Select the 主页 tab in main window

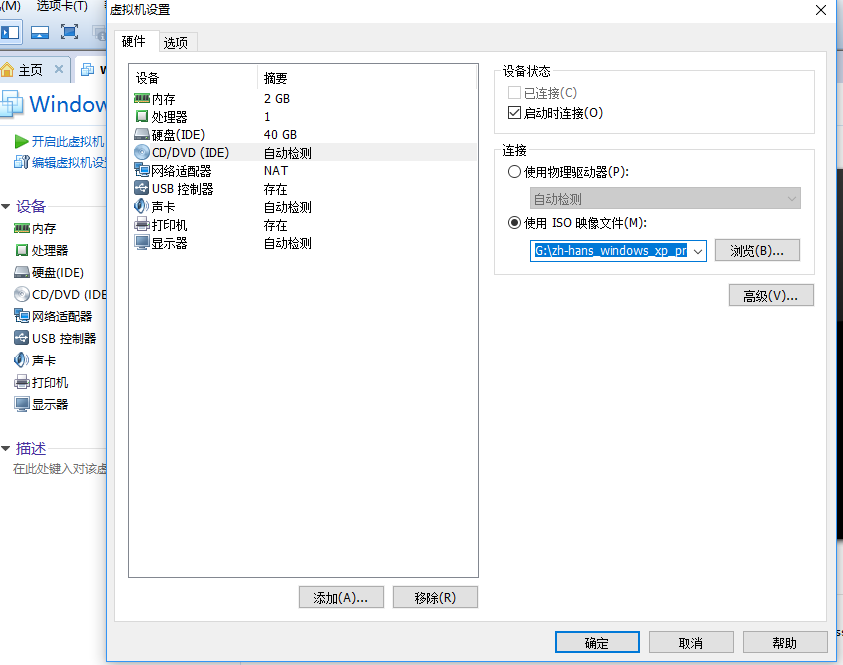point(31,70)
